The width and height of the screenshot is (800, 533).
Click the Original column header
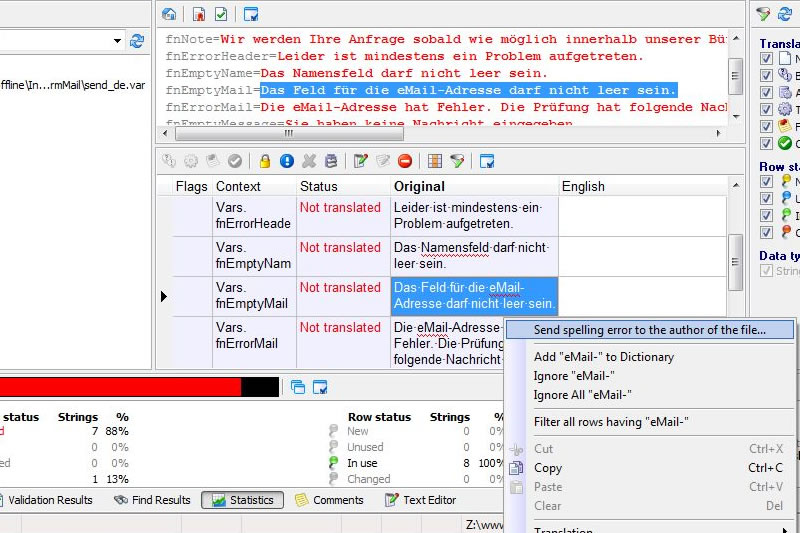coord(419,186)
